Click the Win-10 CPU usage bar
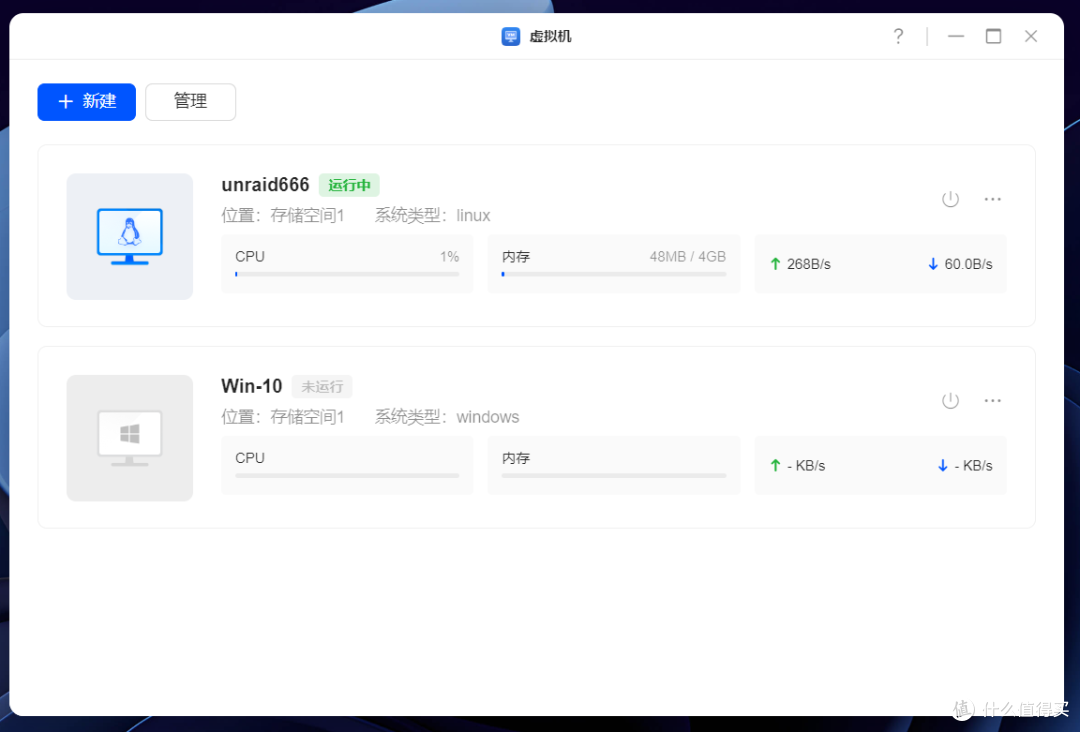 [x=347, y=475]
